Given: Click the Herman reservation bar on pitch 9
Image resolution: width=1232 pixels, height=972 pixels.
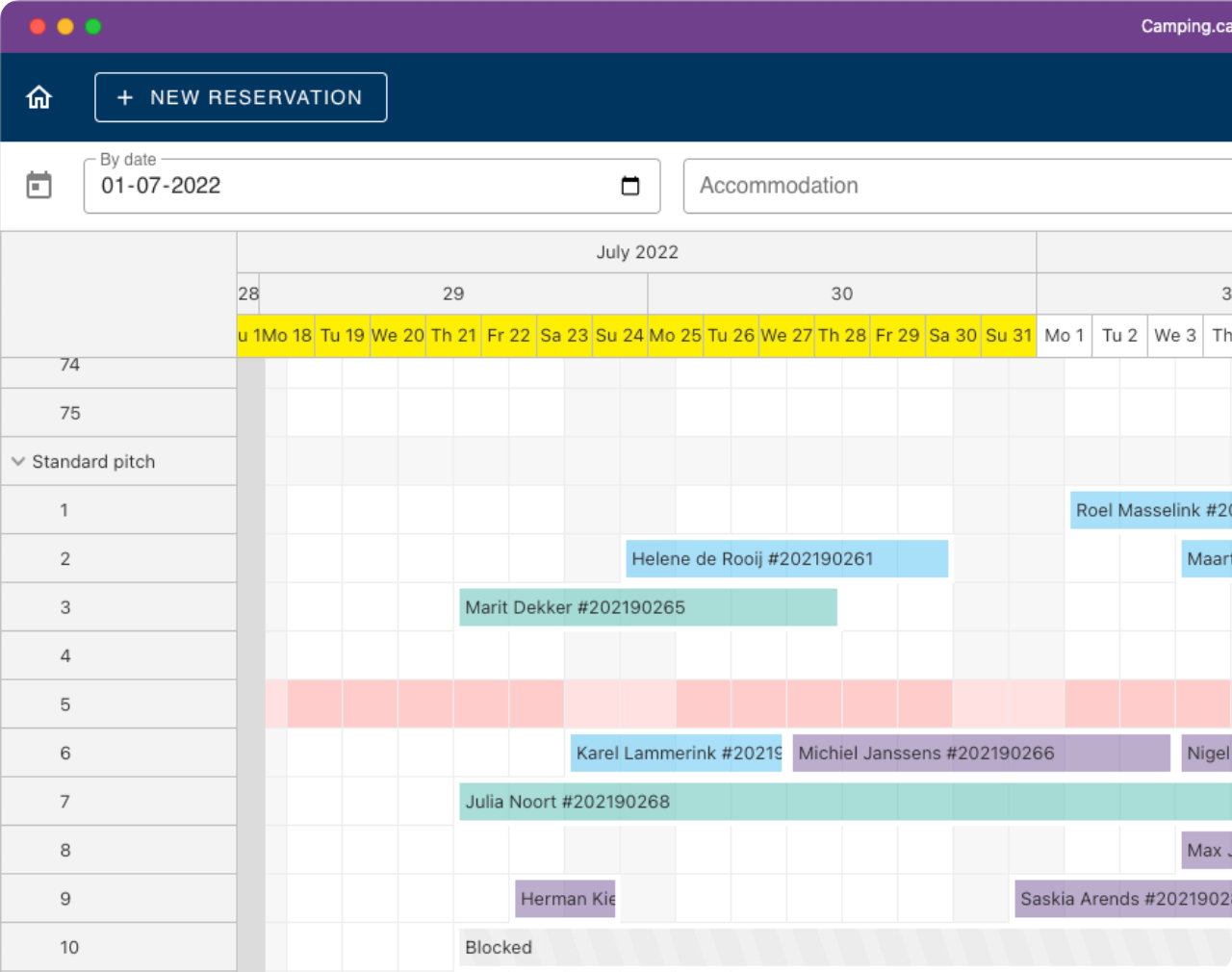Looking at the screenshot, I should pyautogui.click(x=565, y=899).
